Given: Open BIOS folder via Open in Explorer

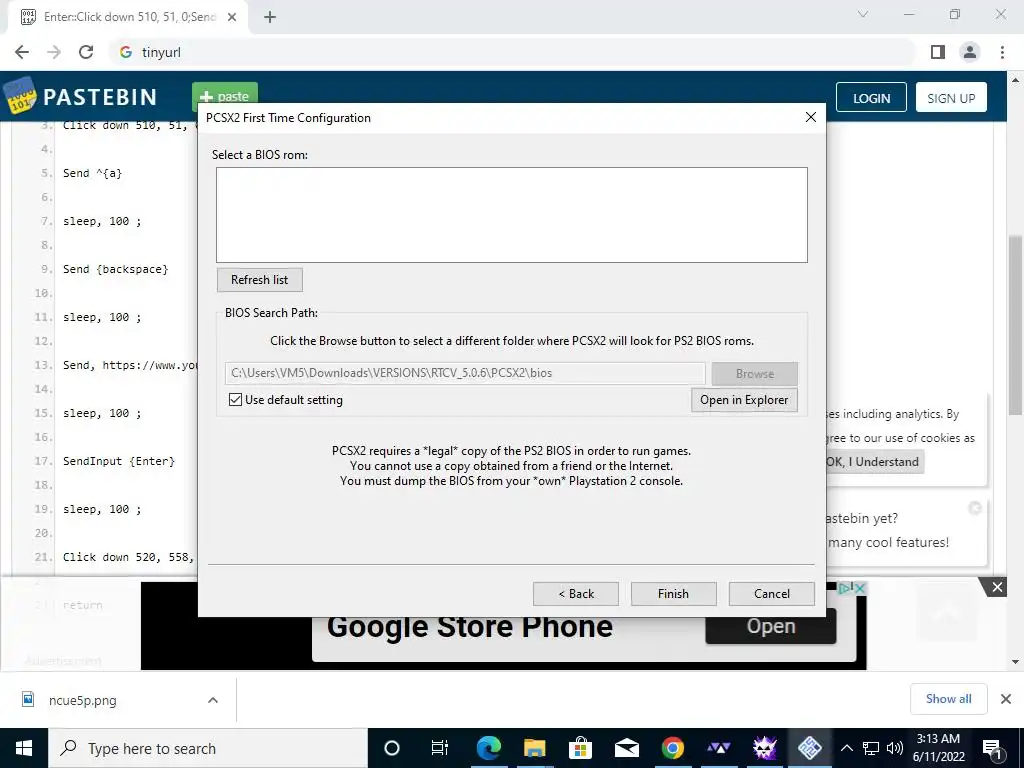Looking at the screenshot, I should (x=744, y=400).
